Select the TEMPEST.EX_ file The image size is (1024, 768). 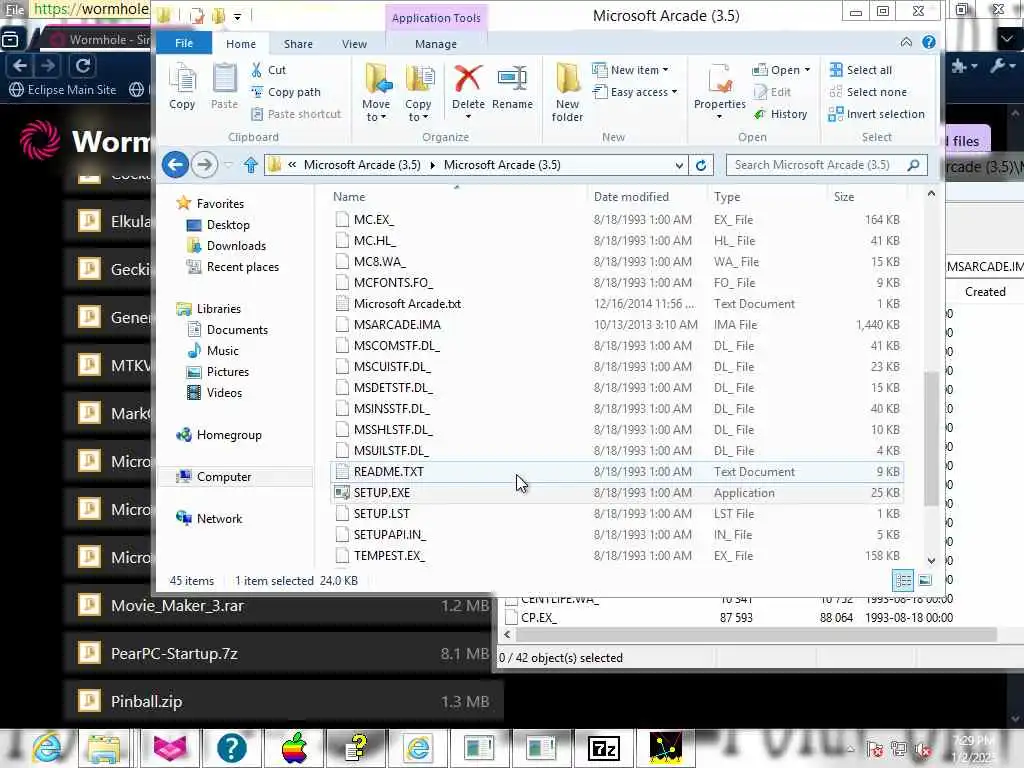click(617, 556)
